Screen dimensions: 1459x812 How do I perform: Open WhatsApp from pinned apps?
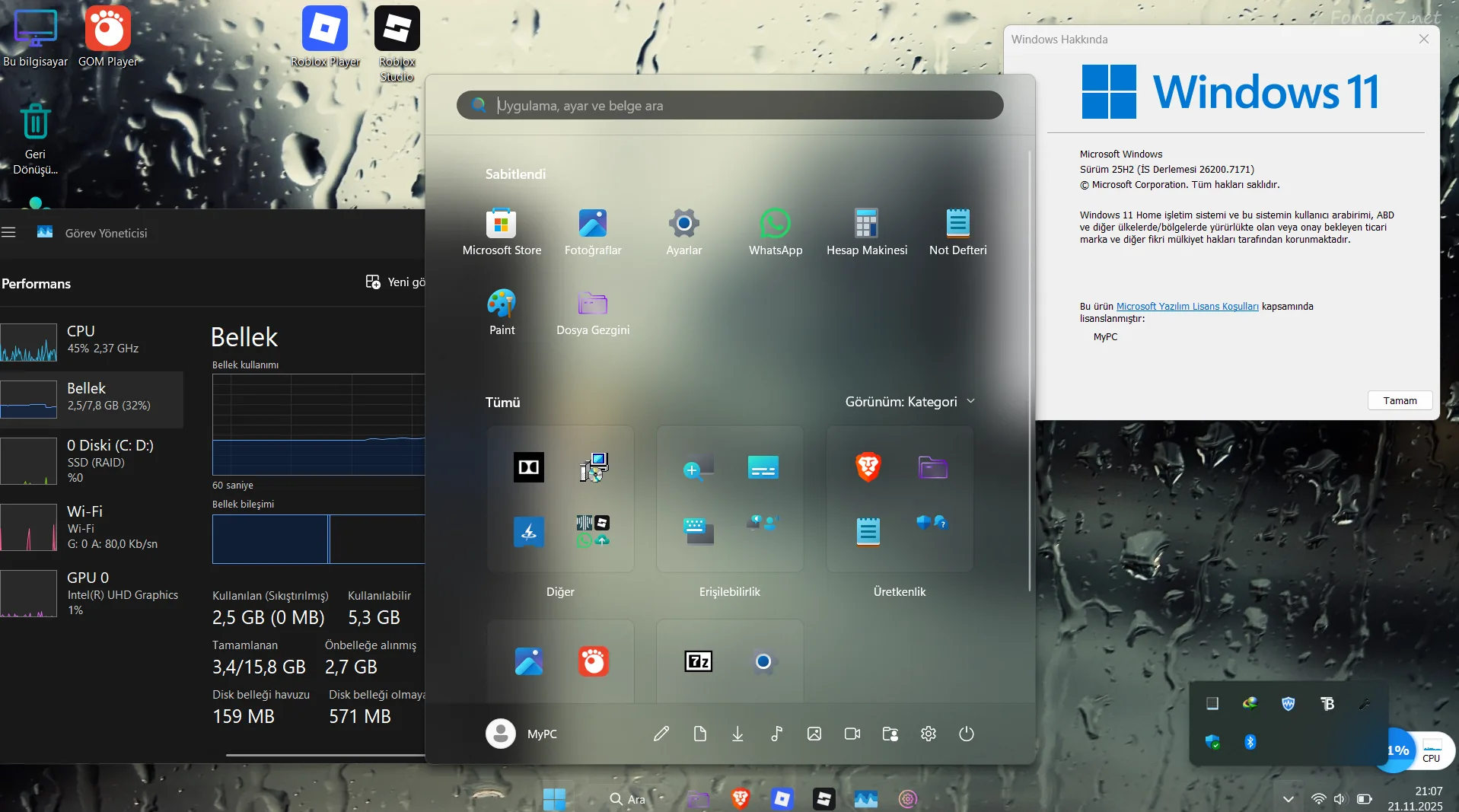pos(775,232)
